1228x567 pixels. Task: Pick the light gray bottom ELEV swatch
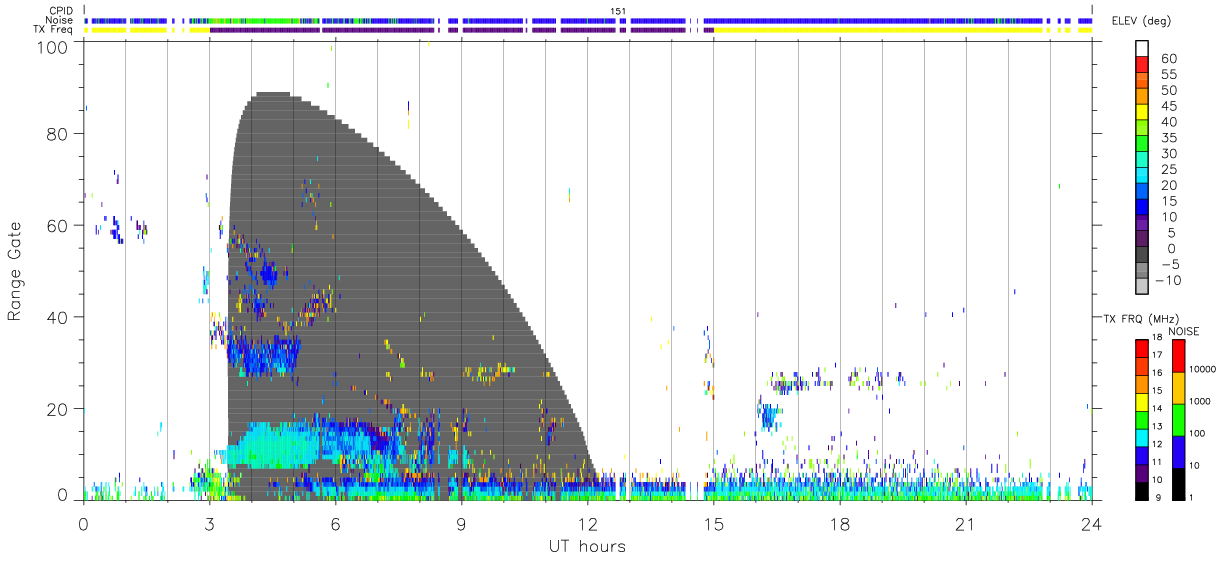(x=1142, y=286)
